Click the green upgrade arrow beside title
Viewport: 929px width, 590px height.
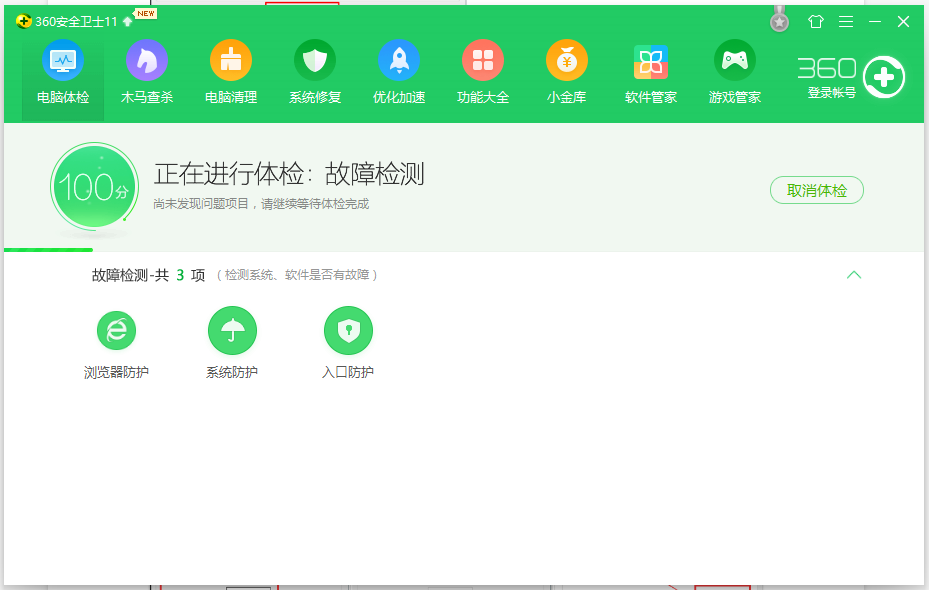[128, 21]
